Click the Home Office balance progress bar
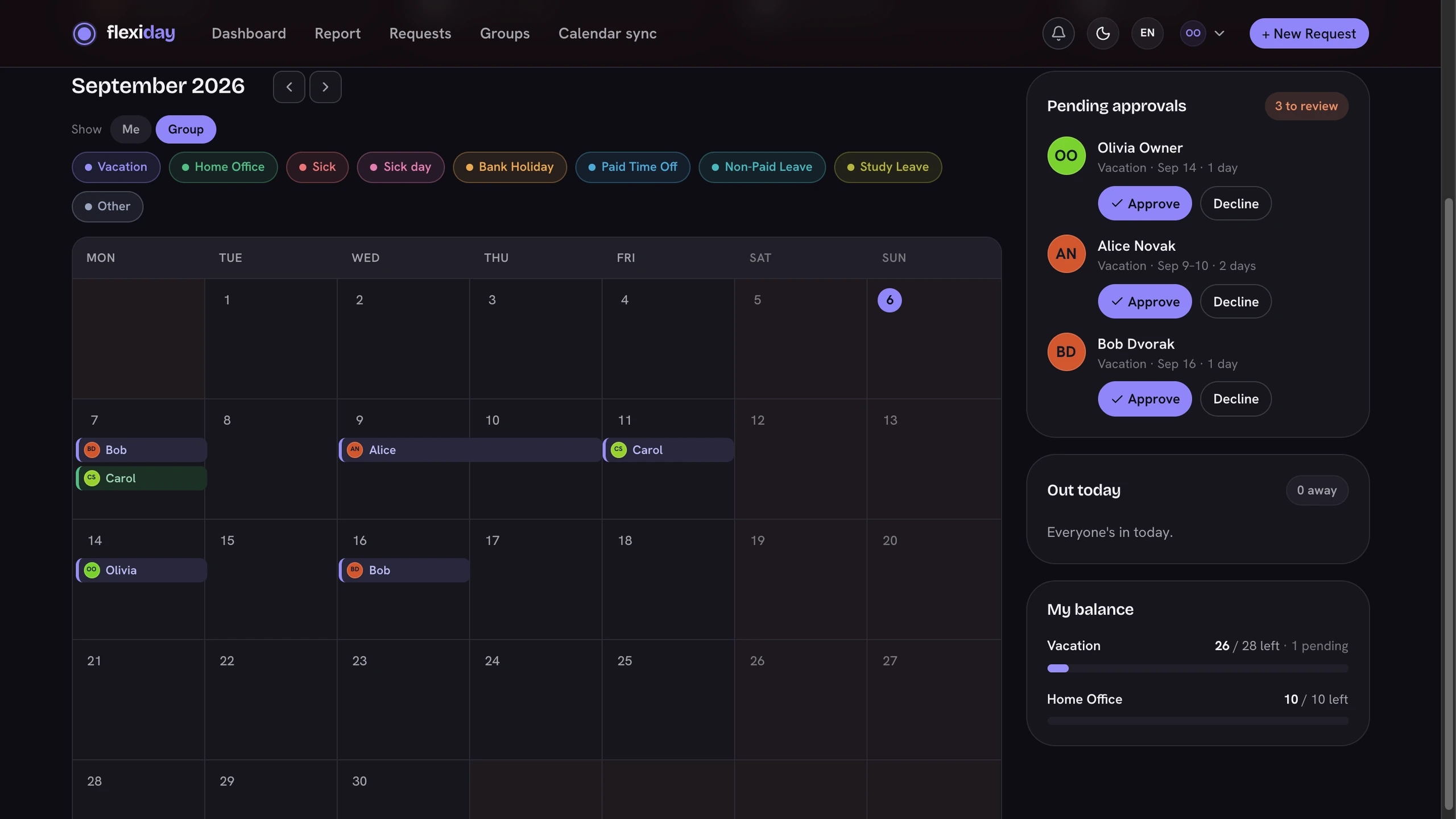 [1197, 721]
